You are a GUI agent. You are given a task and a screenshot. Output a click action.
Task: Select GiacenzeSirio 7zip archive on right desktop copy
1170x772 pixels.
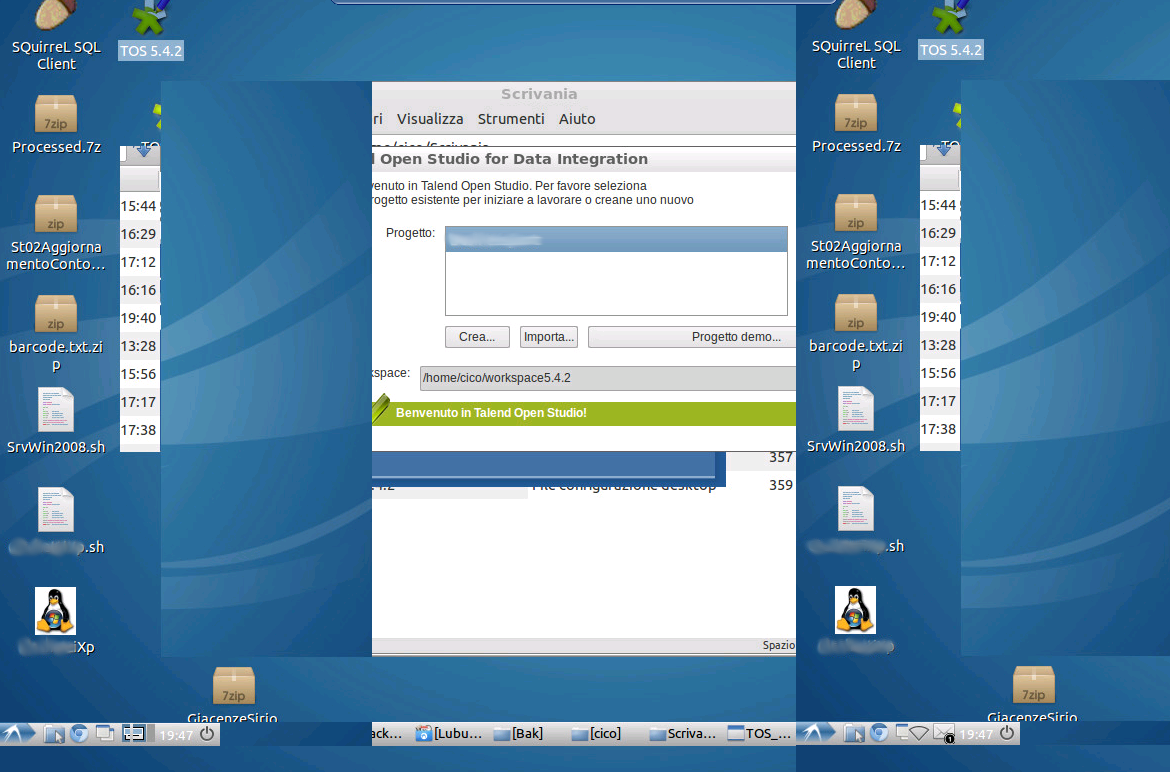[1033, 694]
